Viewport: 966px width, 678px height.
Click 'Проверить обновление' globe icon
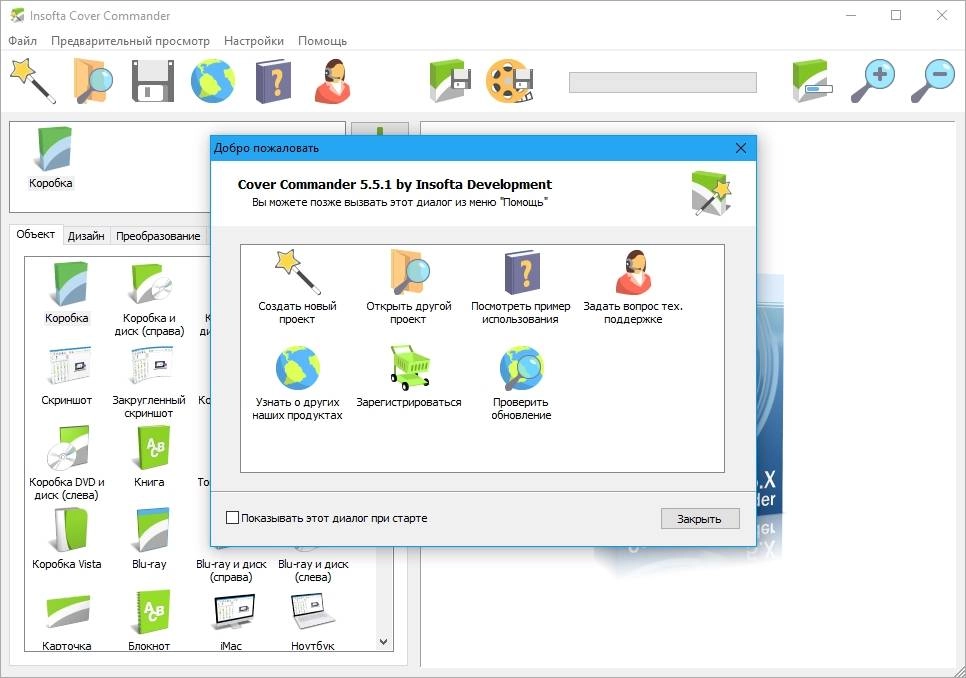coord(521,383)
